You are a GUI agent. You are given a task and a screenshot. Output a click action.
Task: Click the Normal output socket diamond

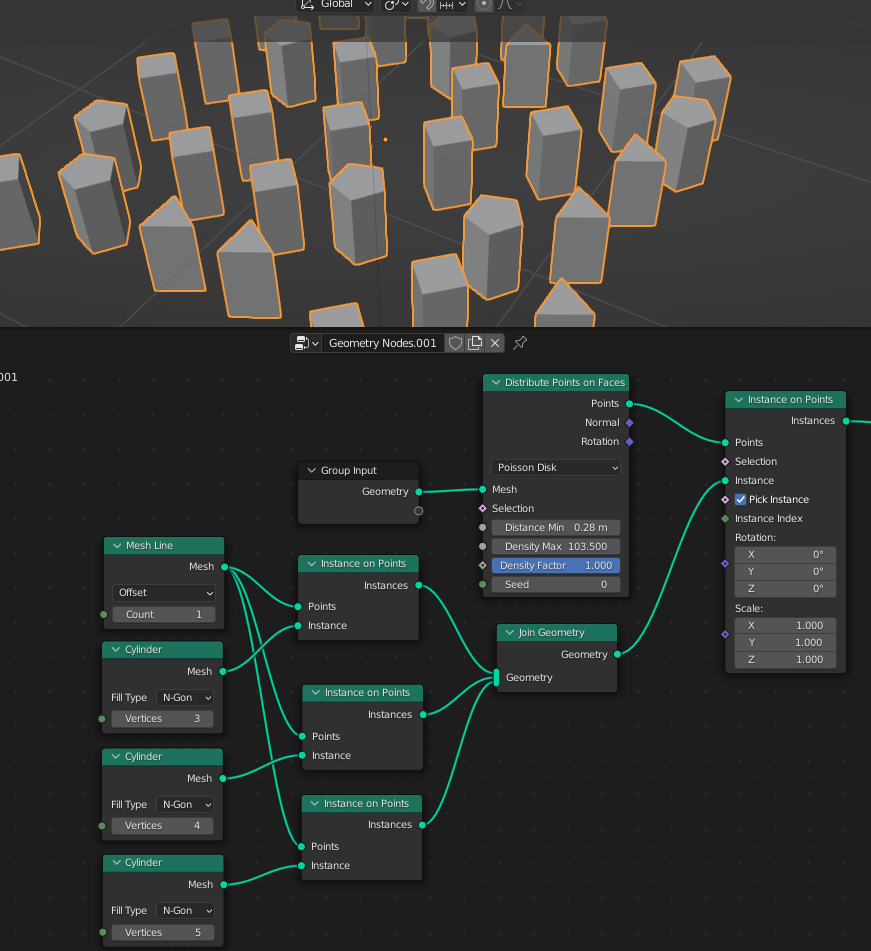(x=630, y=423)
